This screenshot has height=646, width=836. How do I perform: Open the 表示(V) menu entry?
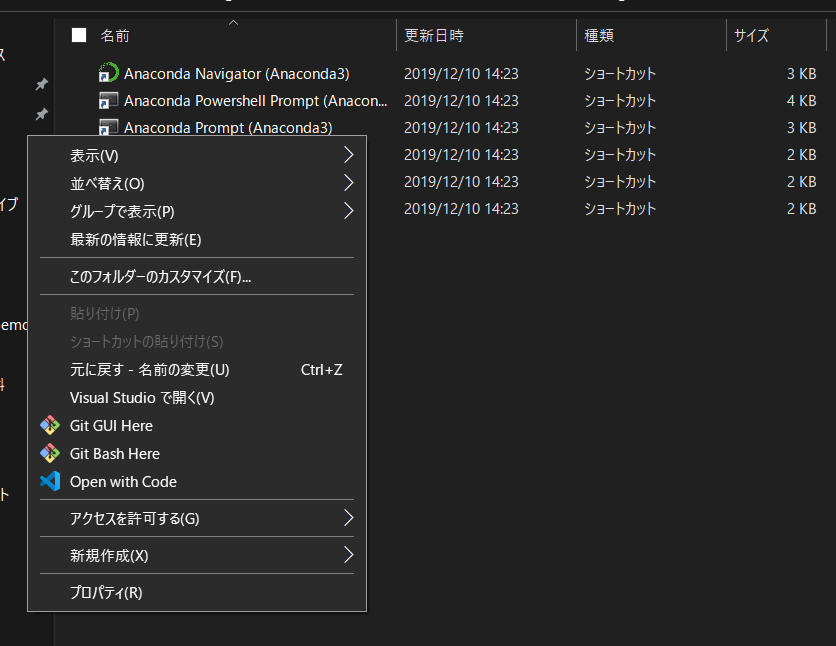click(197, 156)
